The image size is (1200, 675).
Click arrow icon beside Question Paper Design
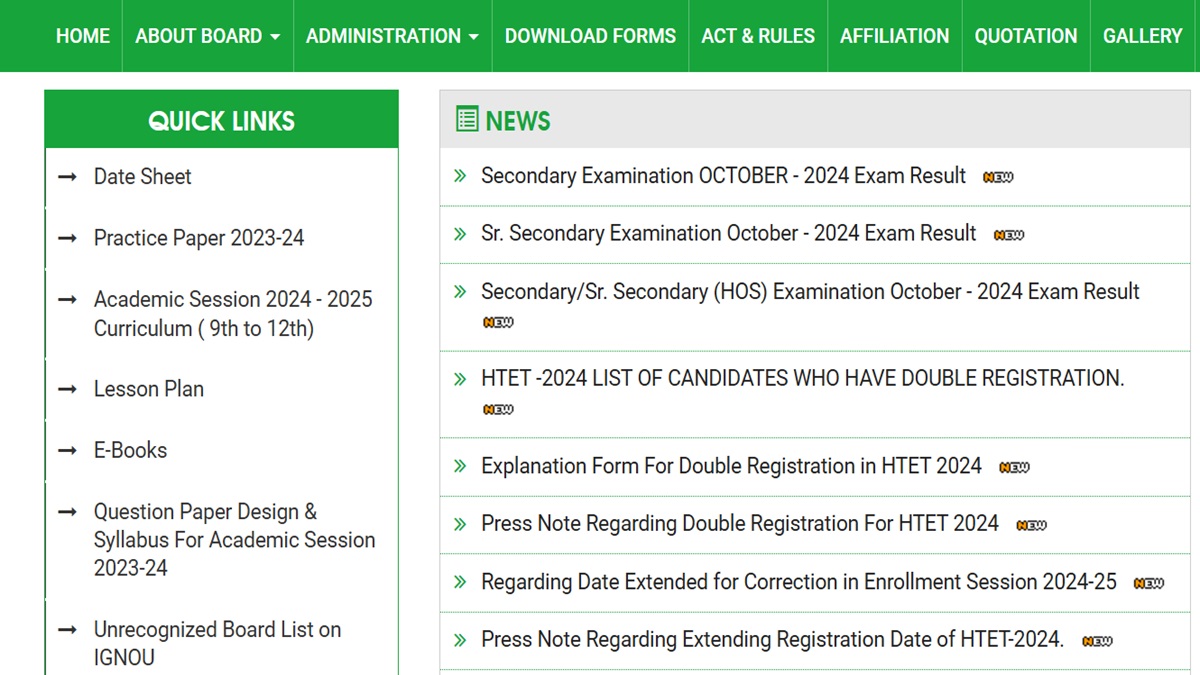[x=68, y=511]
